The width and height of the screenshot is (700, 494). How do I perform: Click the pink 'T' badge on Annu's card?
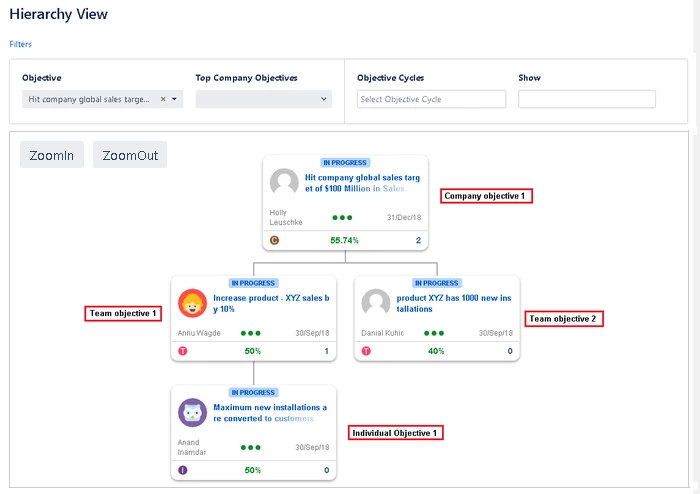183,351
